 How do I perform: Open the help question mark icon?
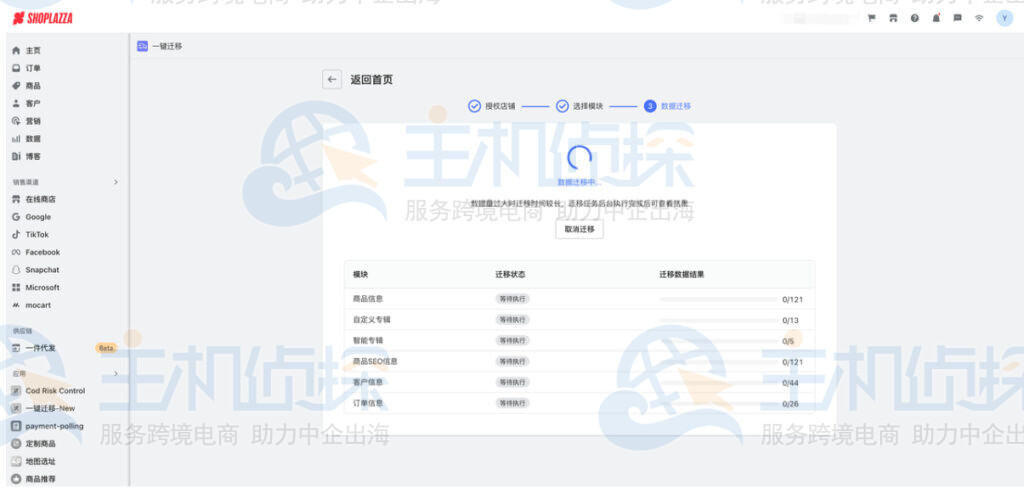click(x=914, y=18)
